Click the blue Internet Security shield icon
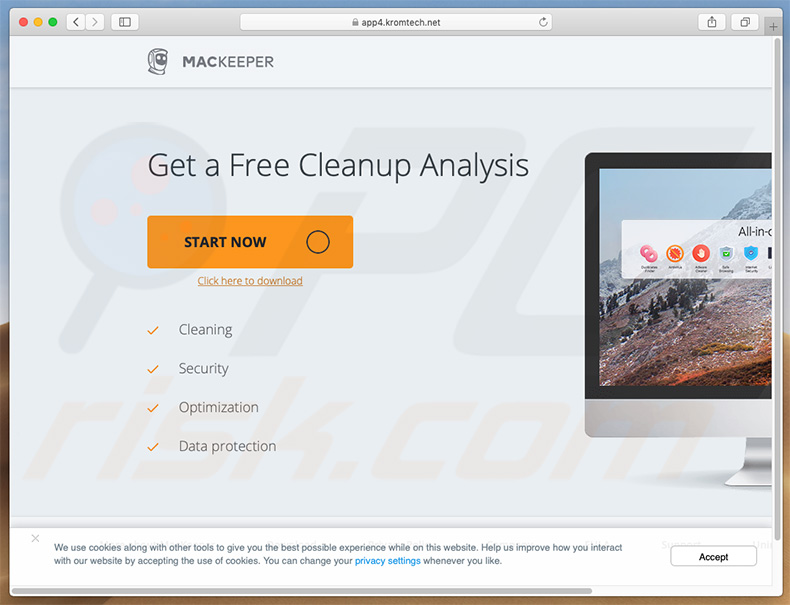Viewport: 790px width, 605px height. tap(751, 253)
